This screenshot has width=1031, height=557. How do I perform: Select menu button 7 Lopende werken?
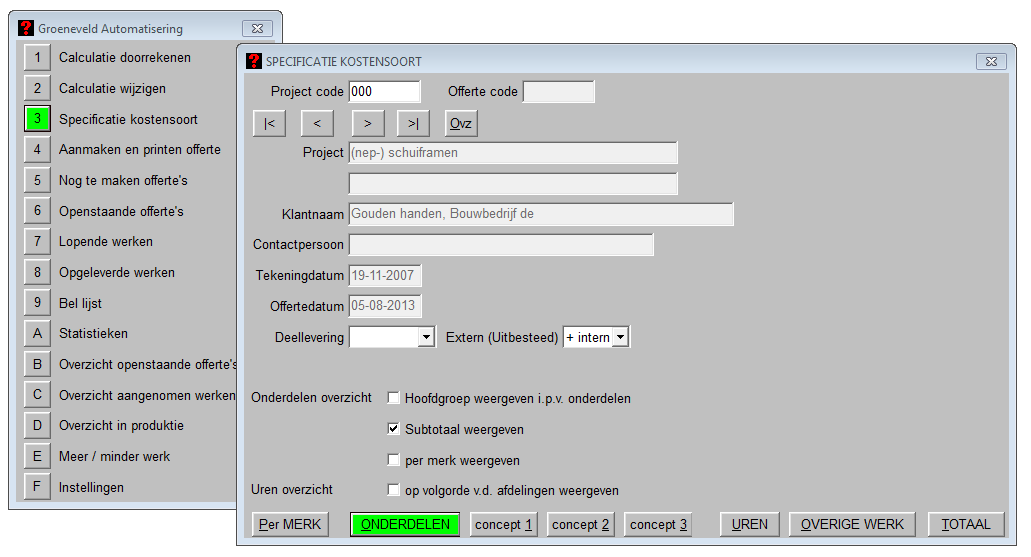tap(37, 242)
